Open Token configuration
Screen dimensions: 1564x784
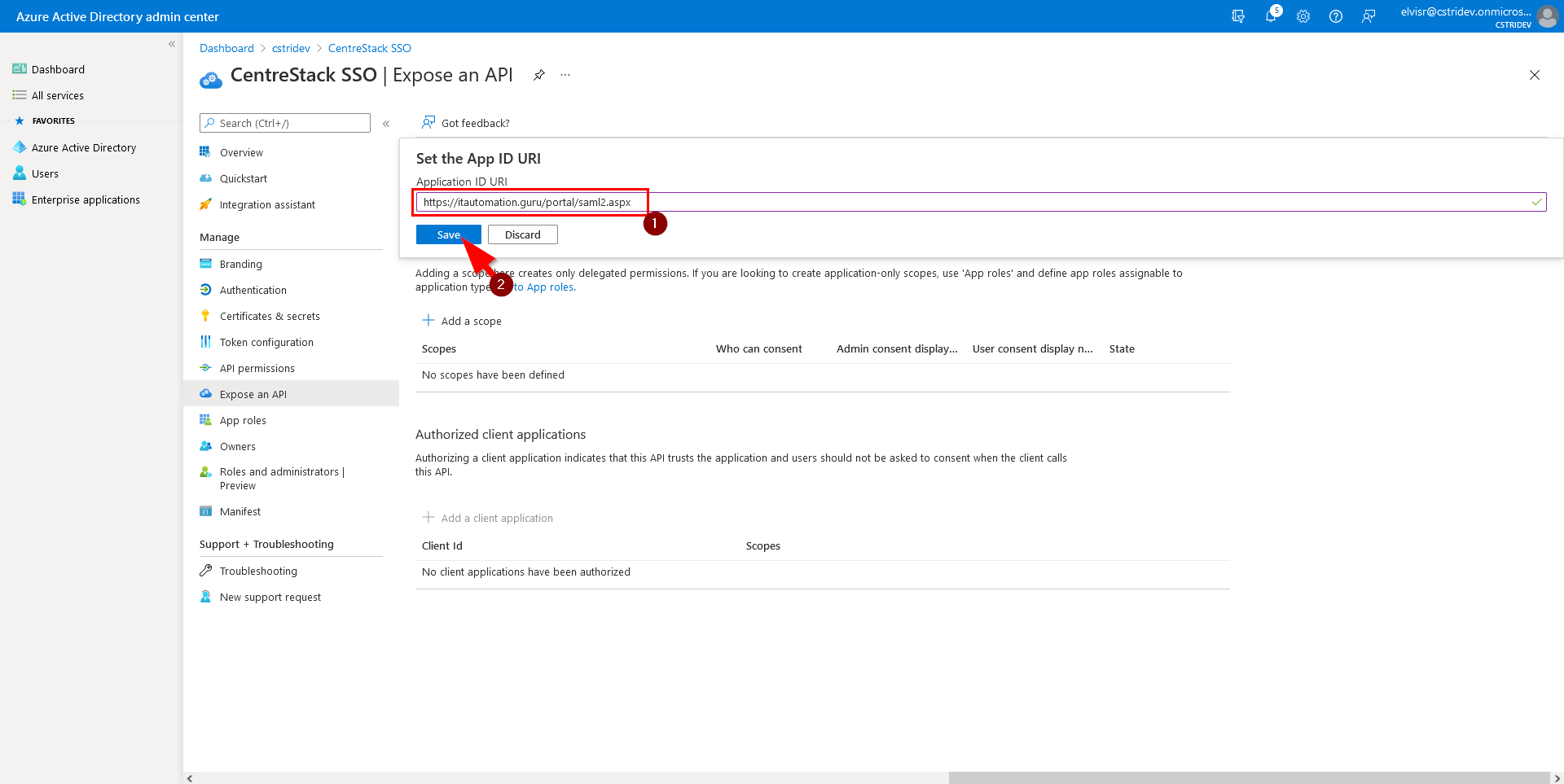tap(266, 342)
